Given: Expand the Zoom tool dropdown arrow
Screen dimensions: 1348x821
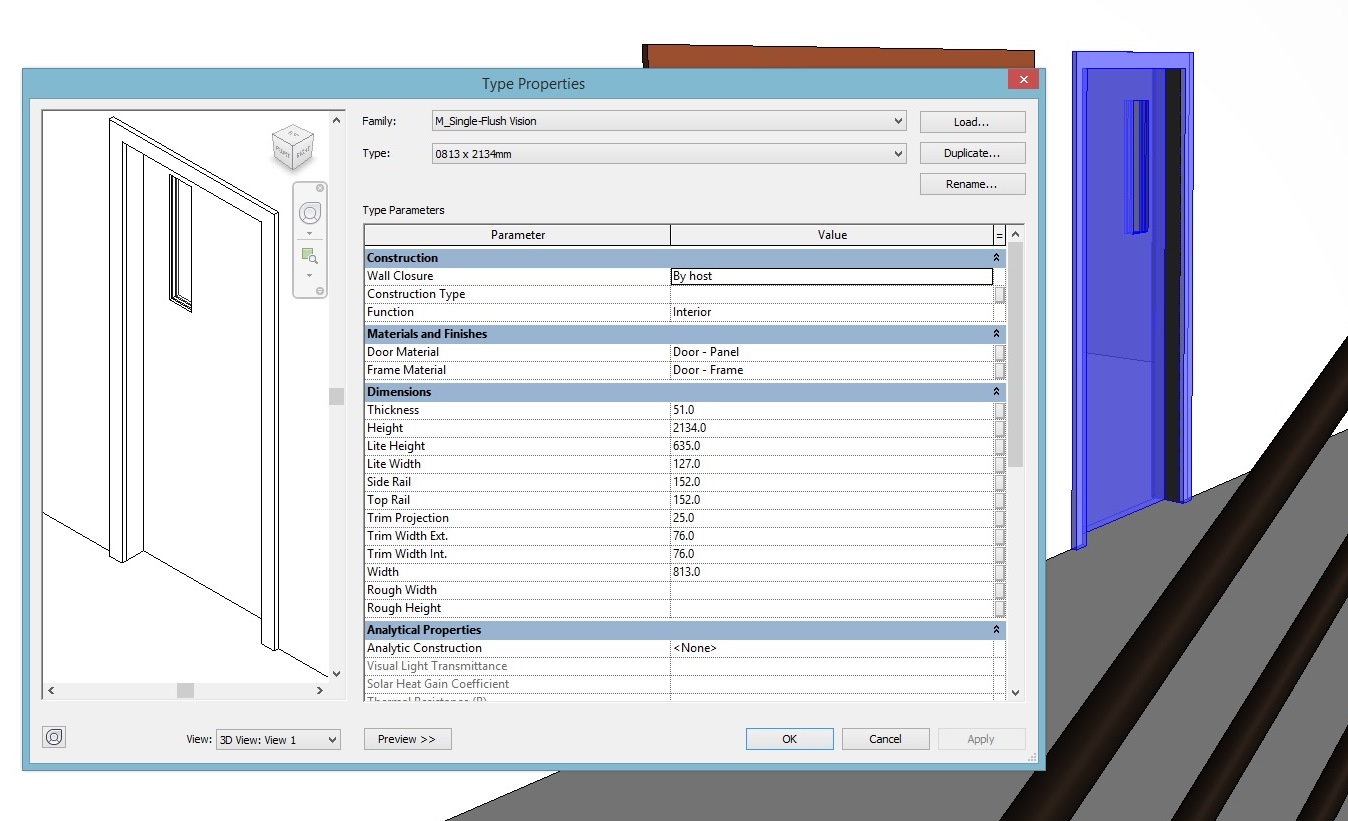Looking at the screenshot, I should pos(310,275).
